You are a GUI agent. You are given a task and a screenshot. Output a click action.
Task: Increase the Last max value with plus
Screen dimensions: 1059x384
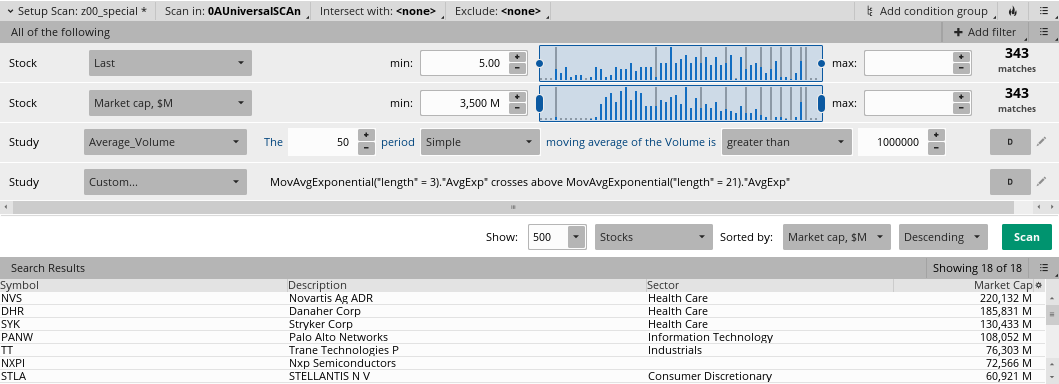click(x=962, y=57)
